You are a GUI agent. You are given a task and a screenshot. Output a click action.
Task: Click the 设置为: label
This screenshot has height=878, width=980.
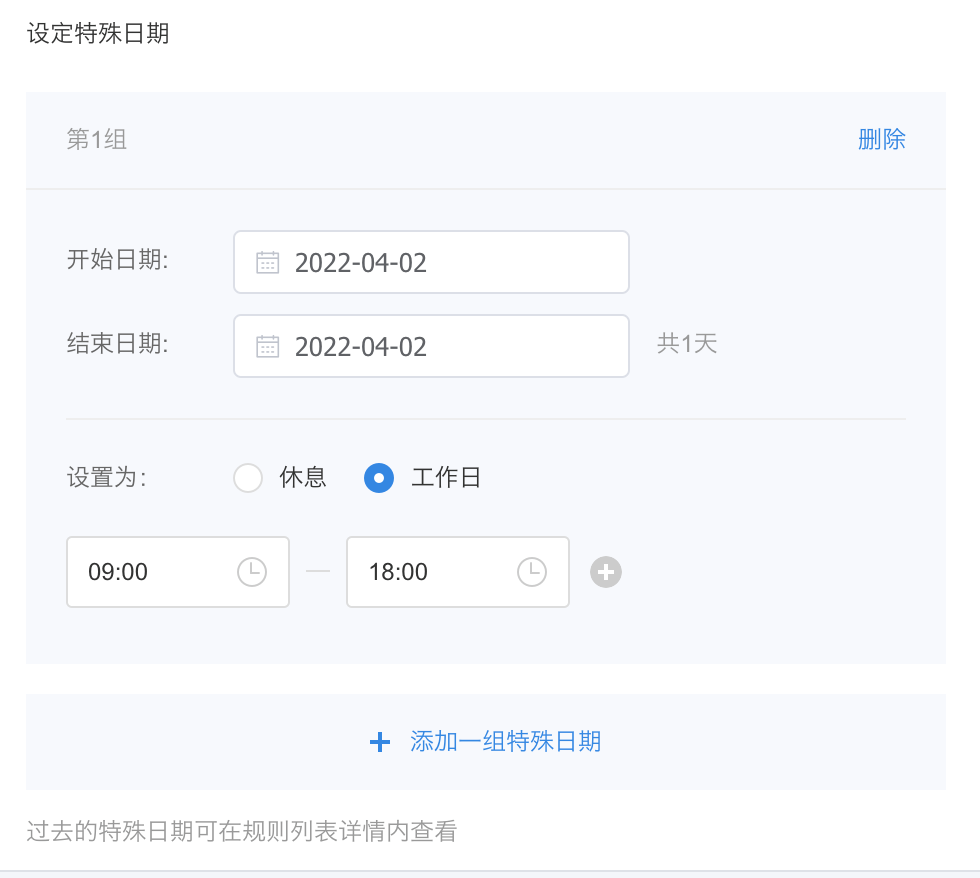tap(107, 477)
